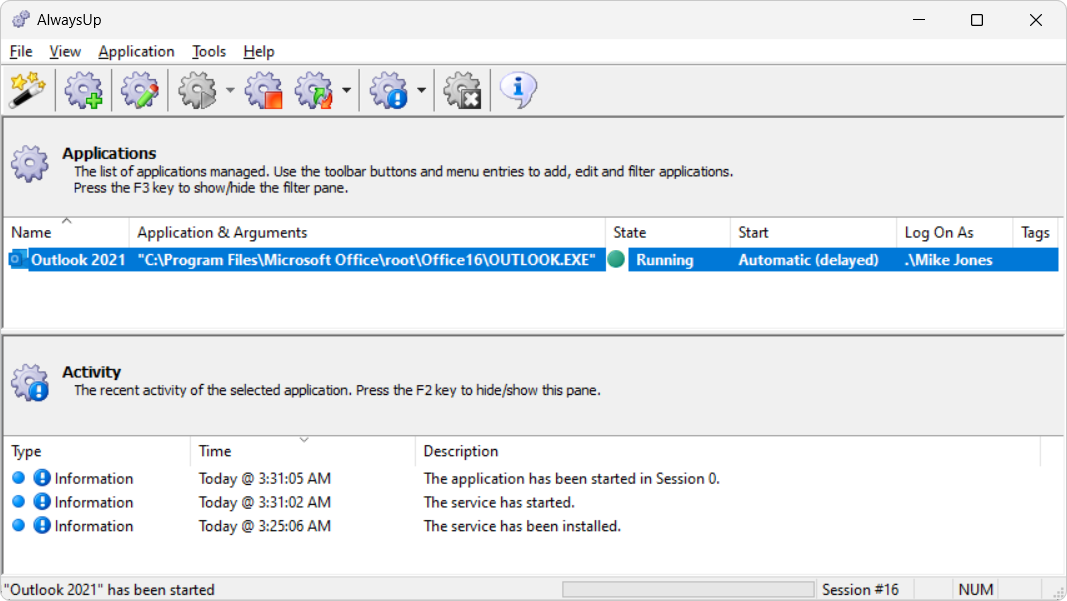Click 'The service has been installed.' description

click(522, 526)
